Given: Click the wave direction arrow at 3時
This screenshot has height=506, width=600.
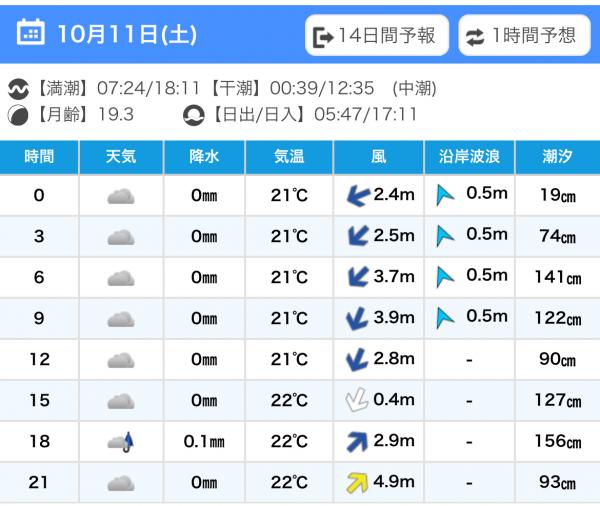Looking at the screenshot, I should 445,236.
